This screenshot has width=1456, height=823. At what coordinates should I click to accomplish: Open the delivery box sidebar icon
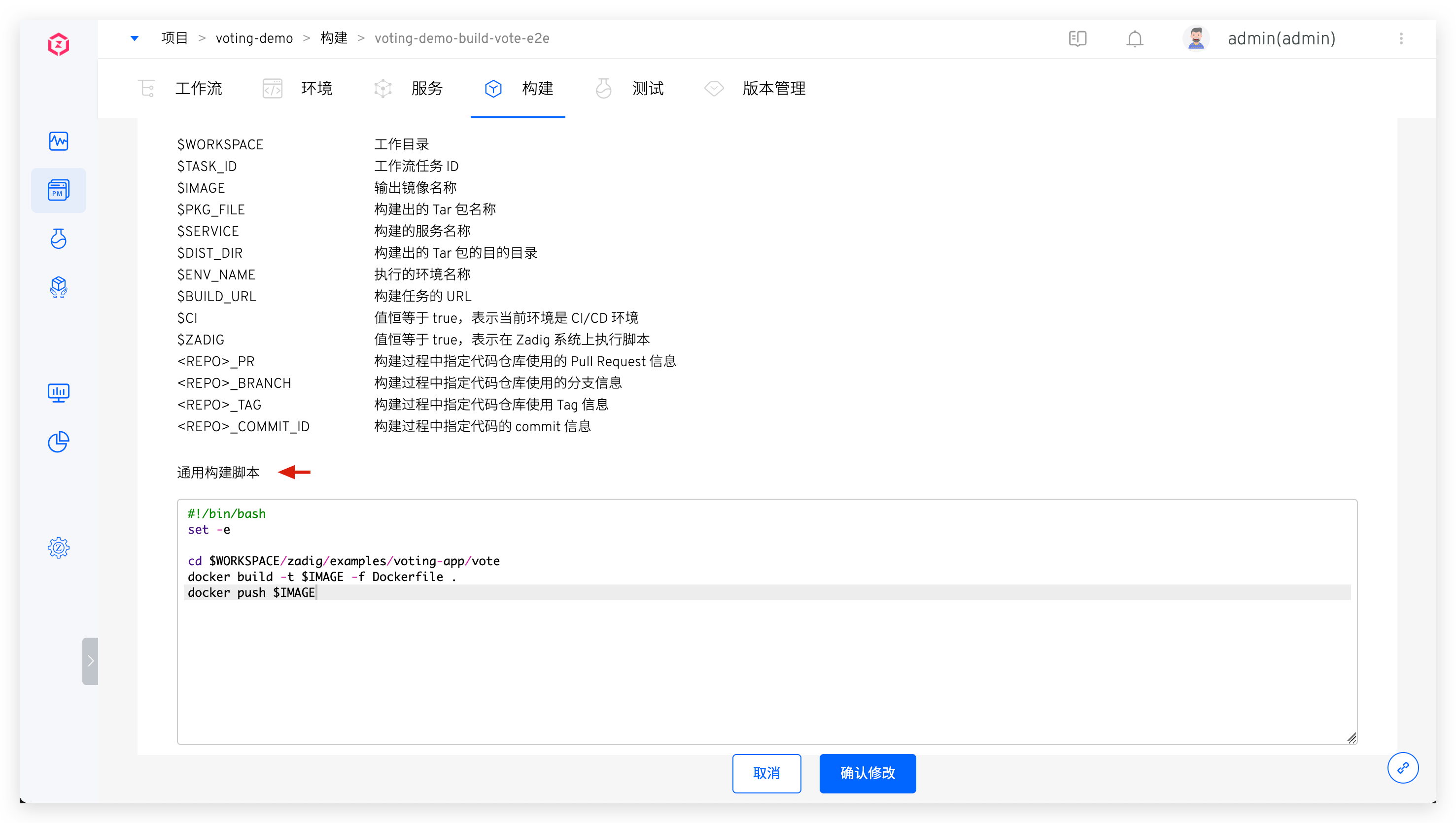coord(58,288)
